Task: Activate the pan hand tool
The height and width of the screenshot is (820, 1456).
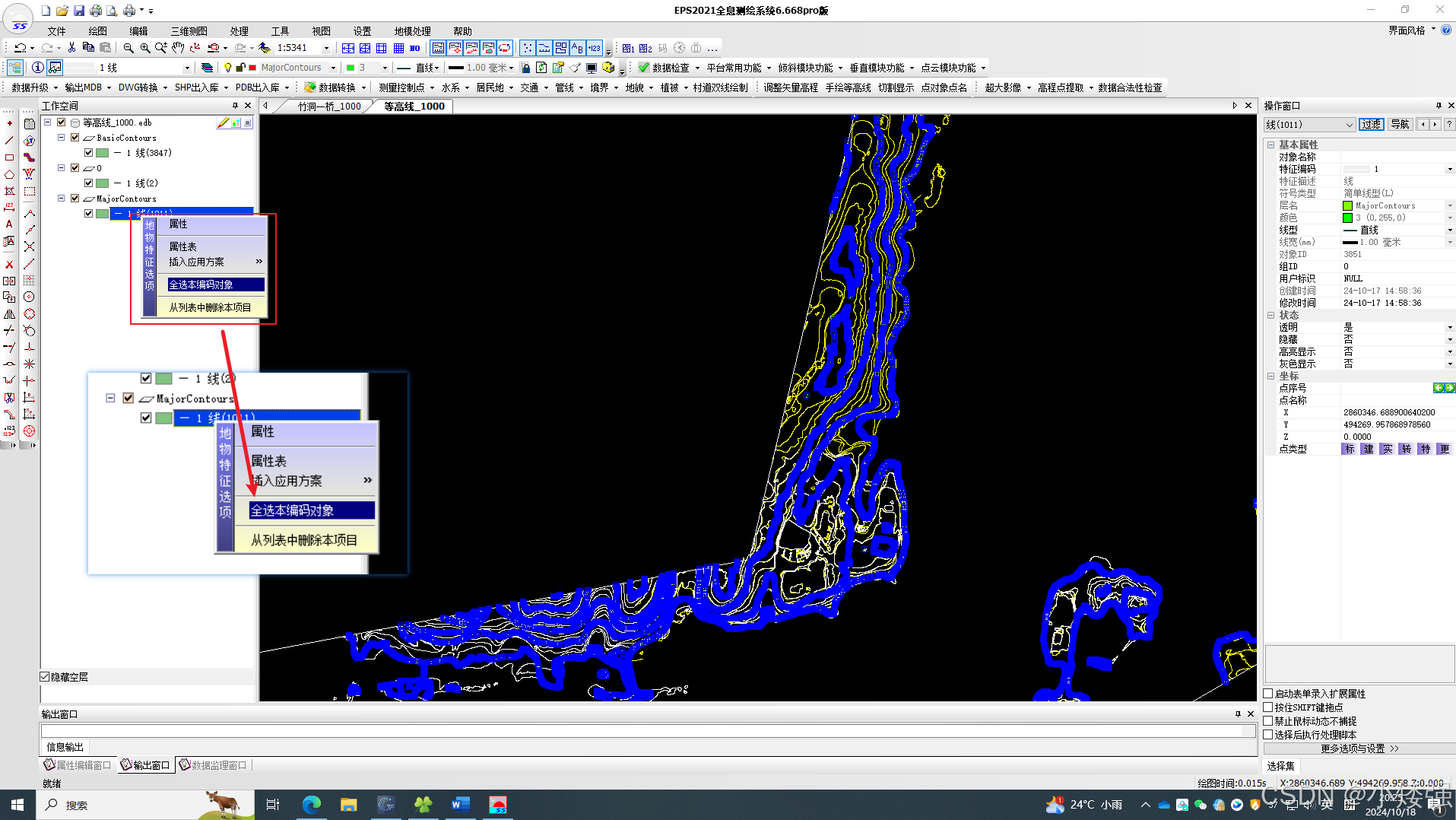Action: 178,48
